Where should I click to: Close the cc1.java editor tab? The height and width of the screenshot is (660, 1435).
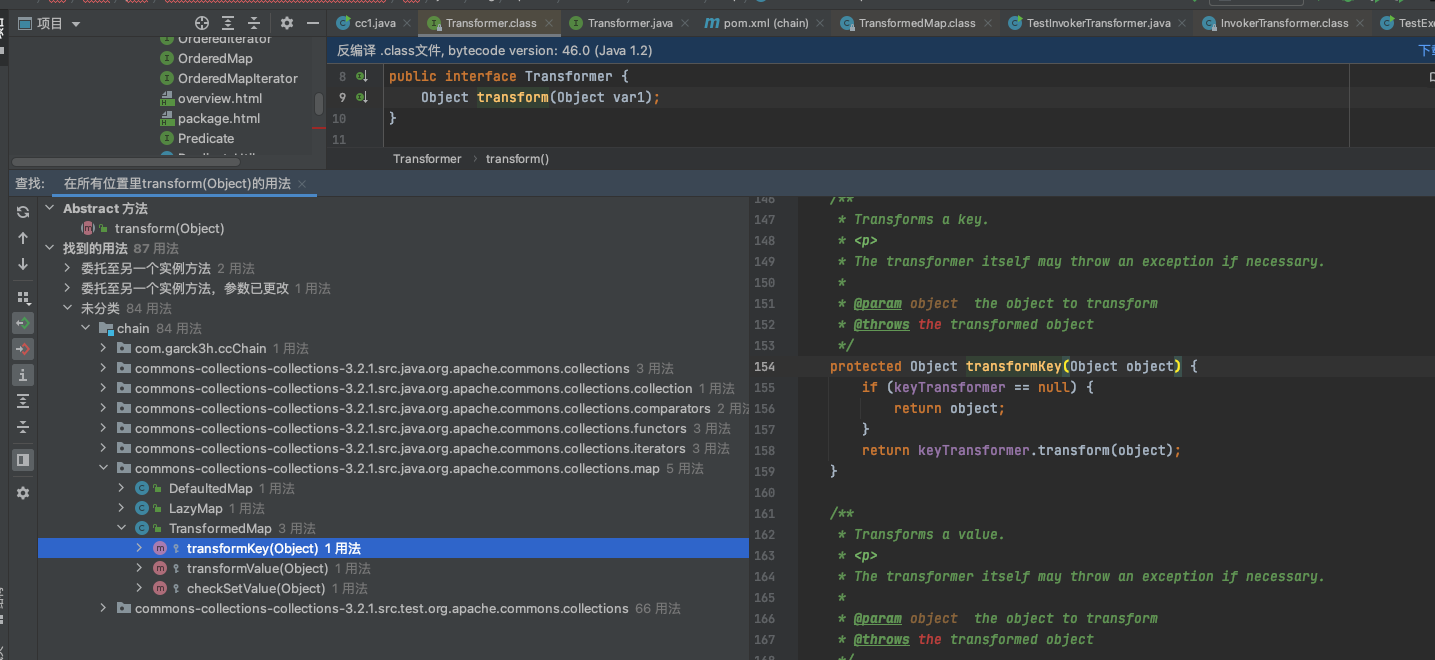coord(408,23)
